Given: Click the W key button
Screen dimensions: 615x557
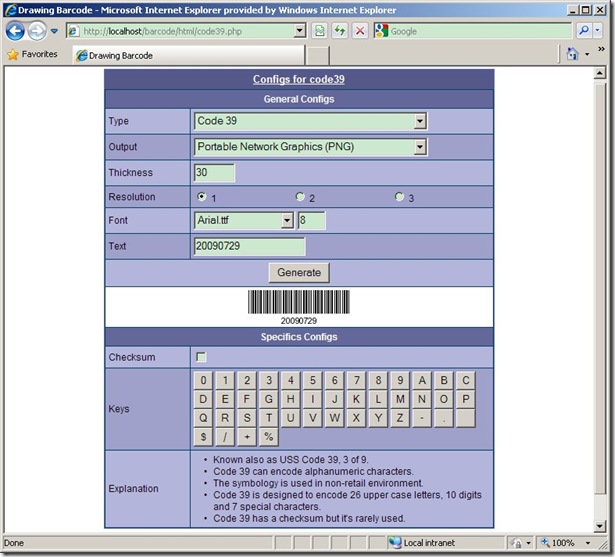Looking at the screenshot, I should [335, 418].
